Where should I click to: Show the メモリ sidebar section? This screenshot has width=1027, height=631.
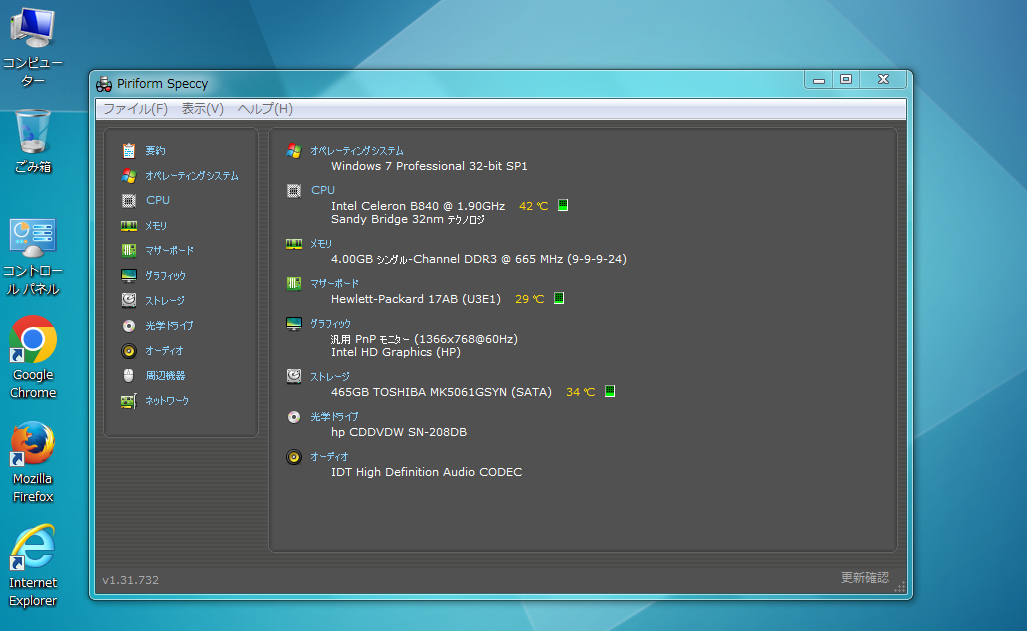(156, 225)
